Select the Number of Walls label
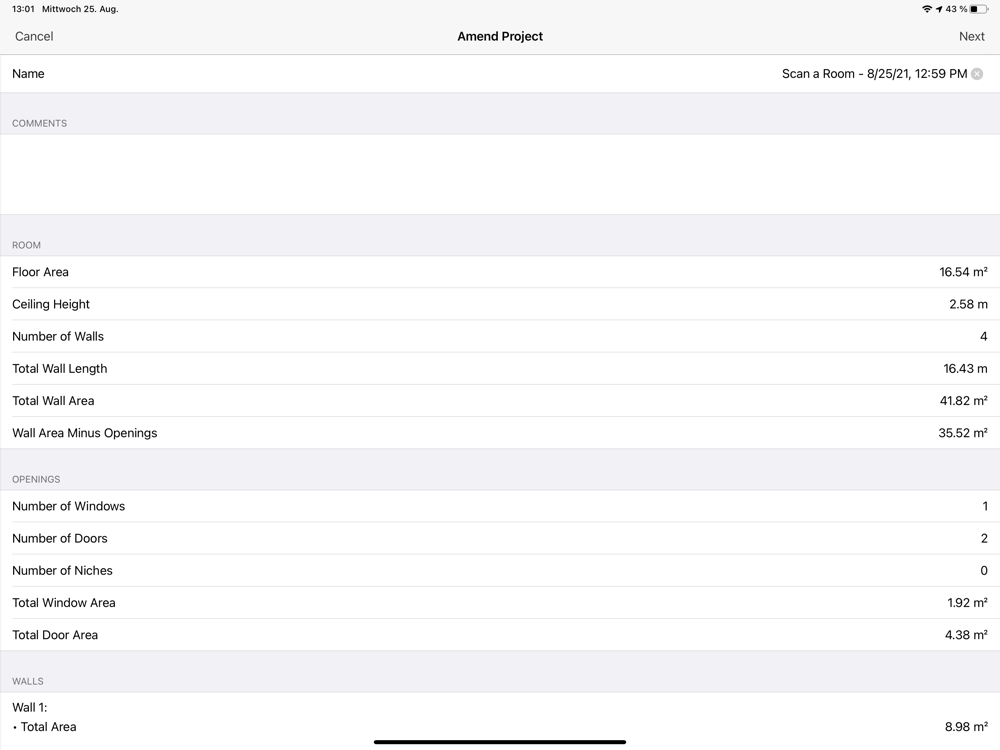This screenshot has width=1000, height=750. coord(58,337)
